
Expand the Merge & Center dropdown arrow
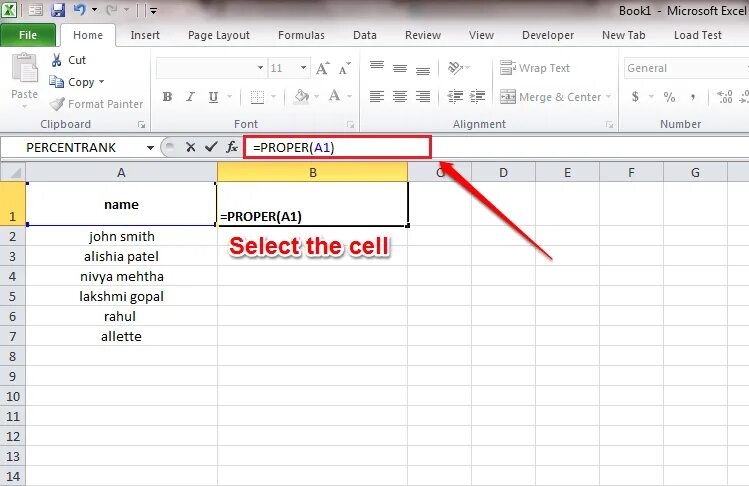coord(608,97)
